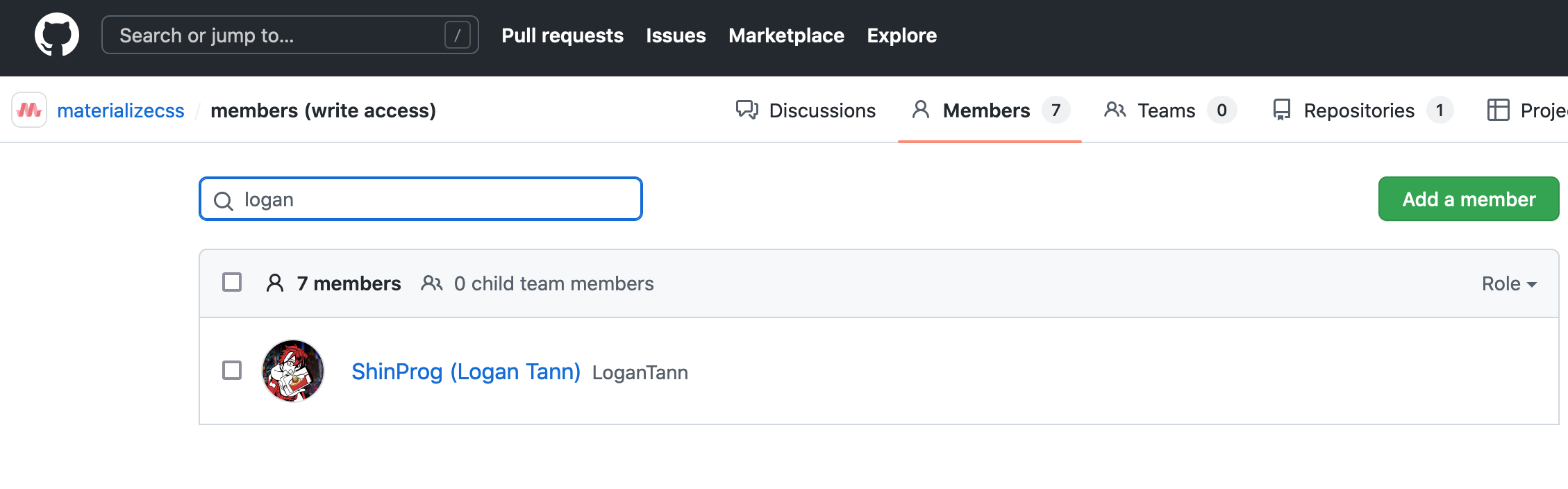
Task: Open the Role filter dropdown
Action: pos(1509,283)
